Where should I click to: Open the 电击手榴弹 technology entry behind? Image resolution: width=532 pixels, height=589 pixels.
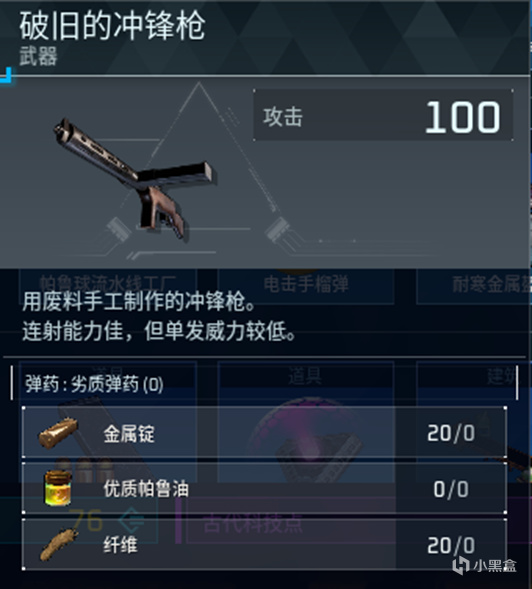click(x=306, y=284)
